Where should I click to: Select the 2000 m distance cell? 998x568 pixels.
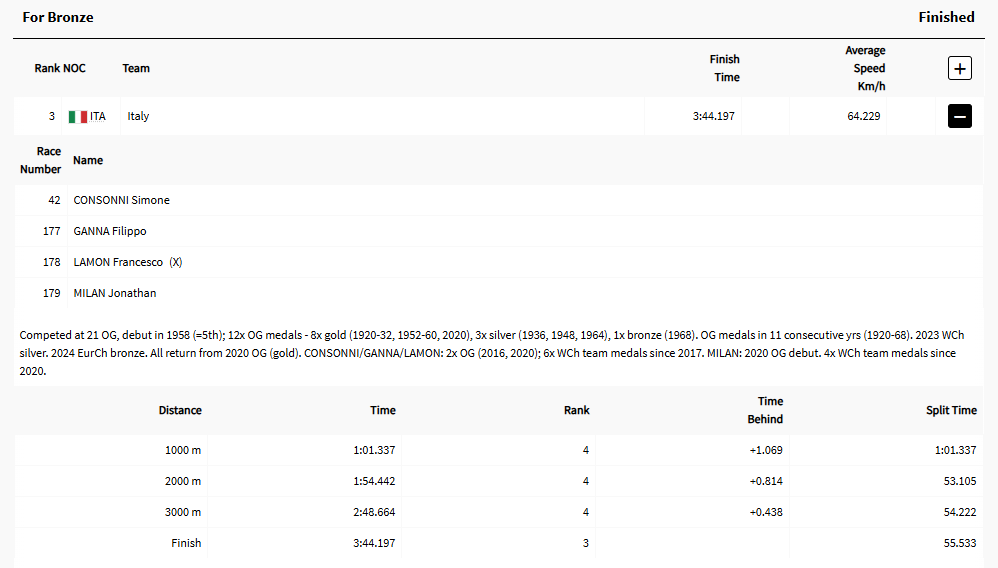(183, 481)
